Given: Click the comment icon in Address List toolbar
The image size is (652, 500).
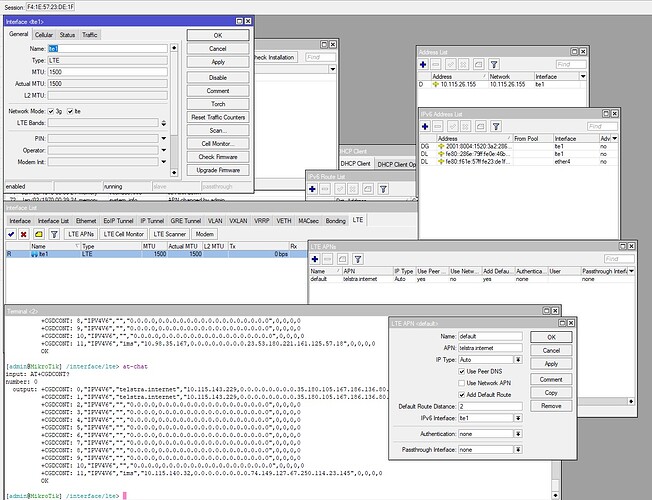Looking at the screenshot, I should 479,64.
